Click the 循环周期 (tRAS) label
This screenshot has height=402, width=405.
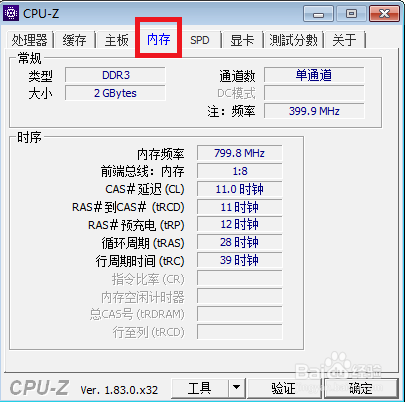click(x=143, y=243)
